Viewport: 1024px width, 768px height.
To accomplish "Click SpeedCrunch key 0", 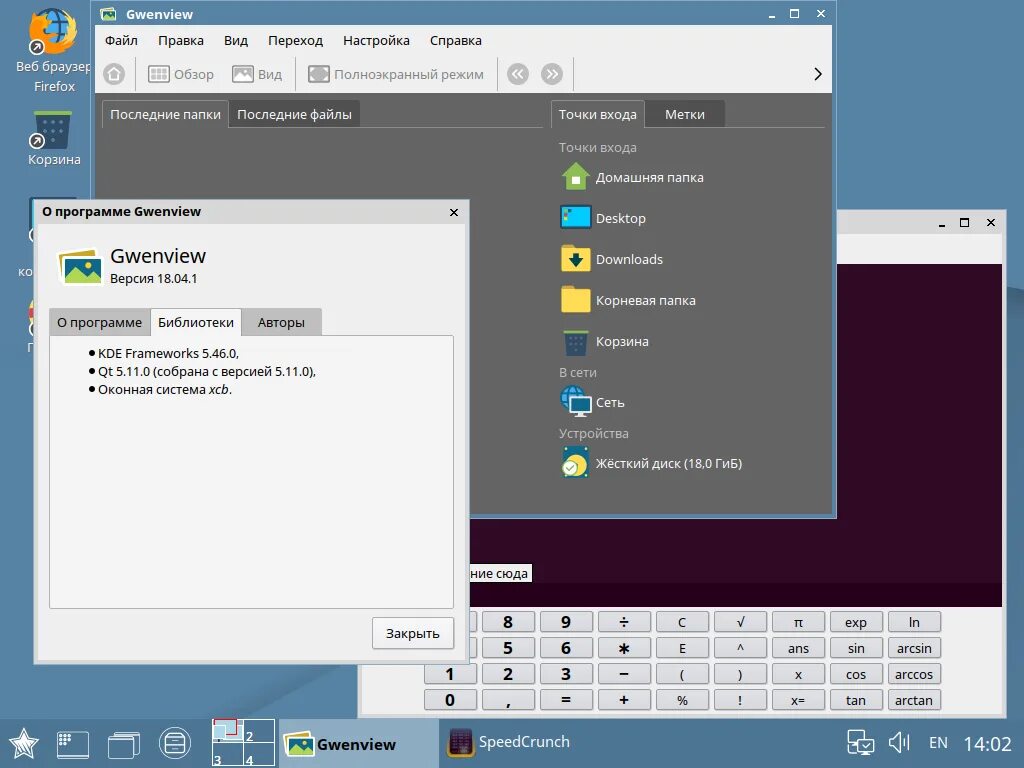I will [450, 701].
